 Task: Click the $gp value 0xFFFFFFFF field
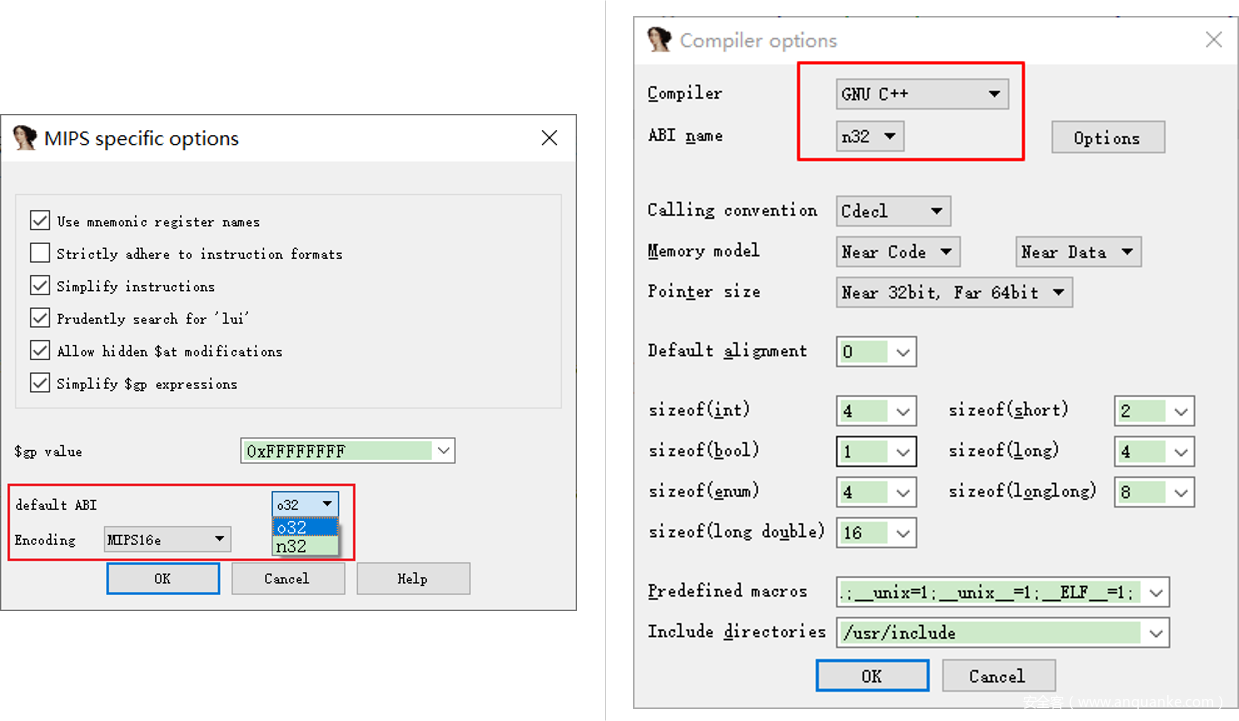[x=338, y=451]
